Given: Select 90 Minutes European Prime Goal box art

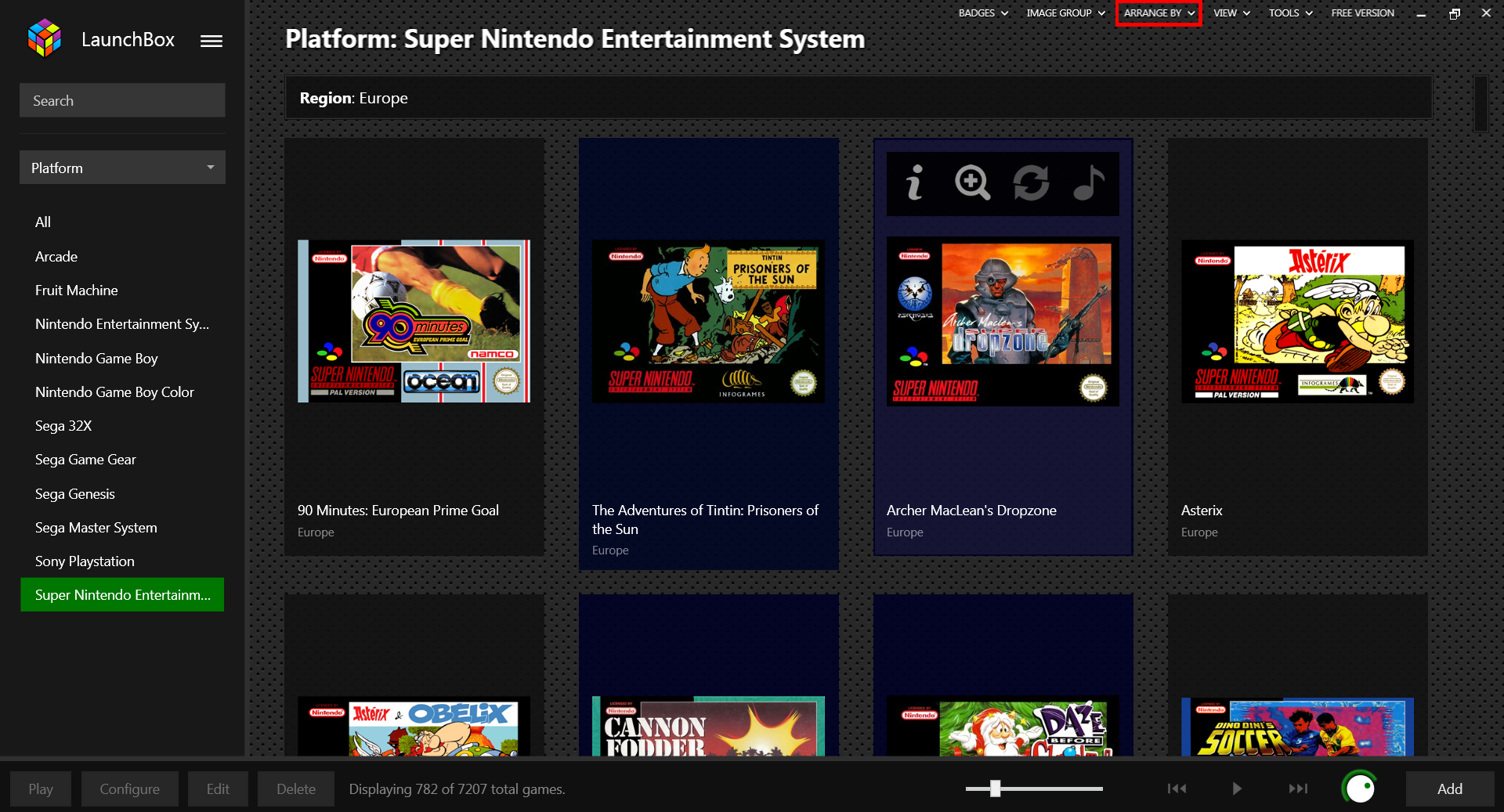Looking at the screenshot, I should [414, 321].
